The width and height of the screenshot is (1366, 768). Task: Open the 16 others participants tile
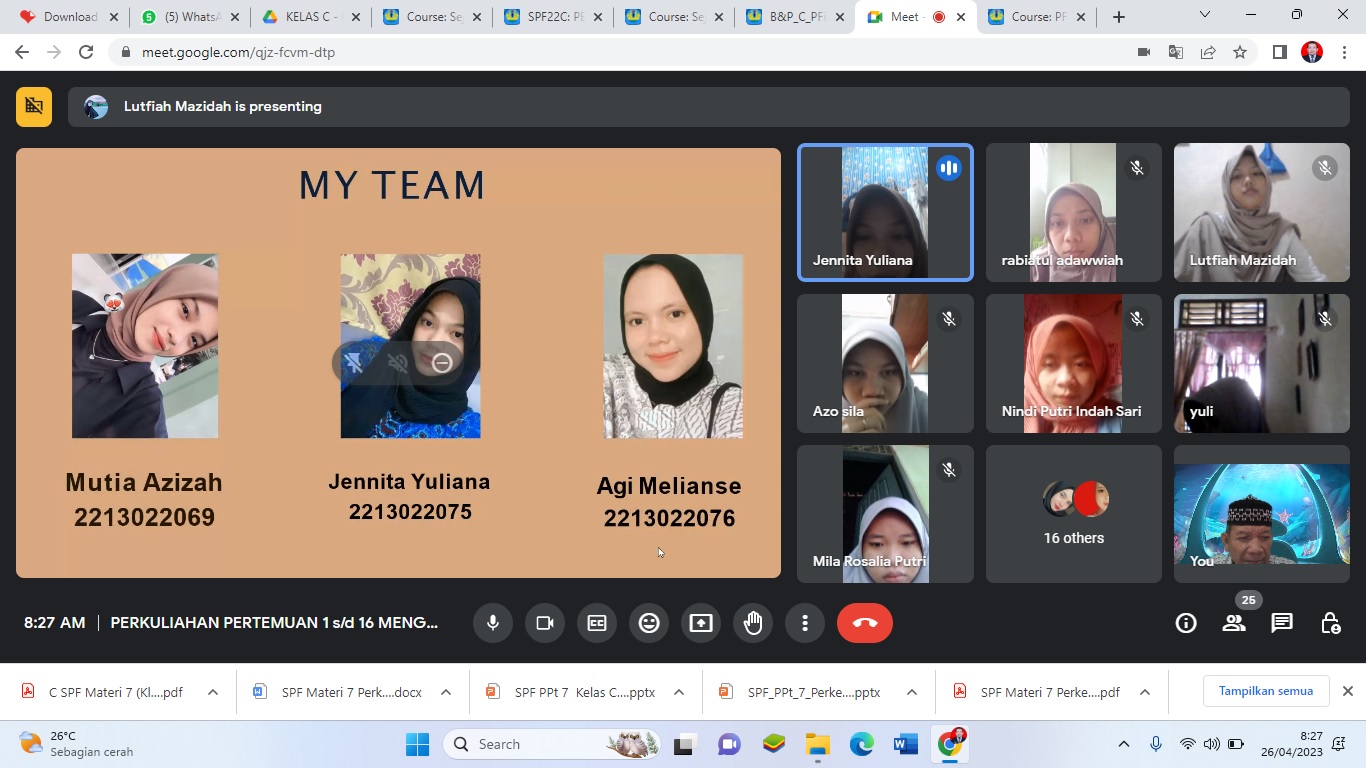coord(1074,513)
